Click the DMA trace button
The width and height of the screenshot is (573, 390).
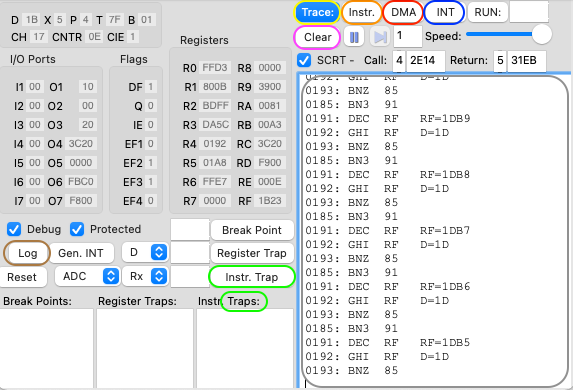click(x=403, y=12)
